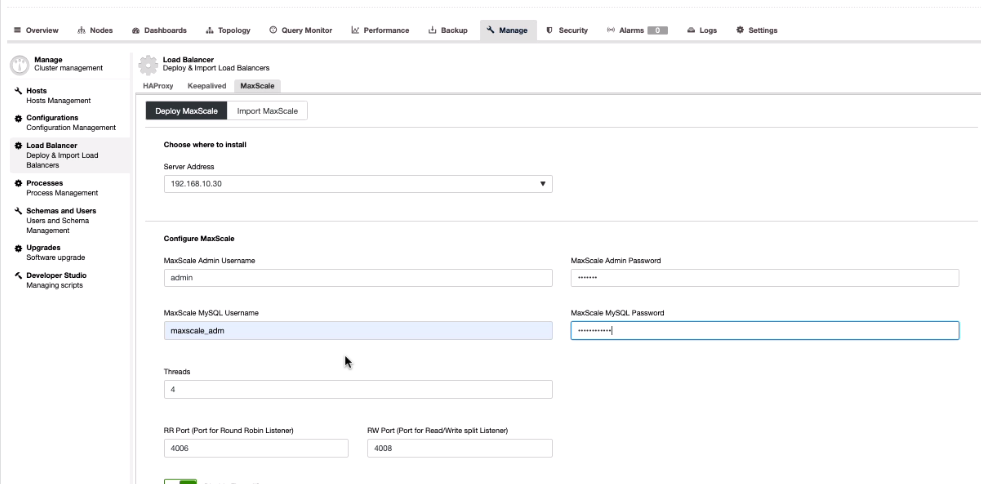Click the MaxScale MySQL Password field
The width and height of the screenshot is (981, 484).
point(765,330)
